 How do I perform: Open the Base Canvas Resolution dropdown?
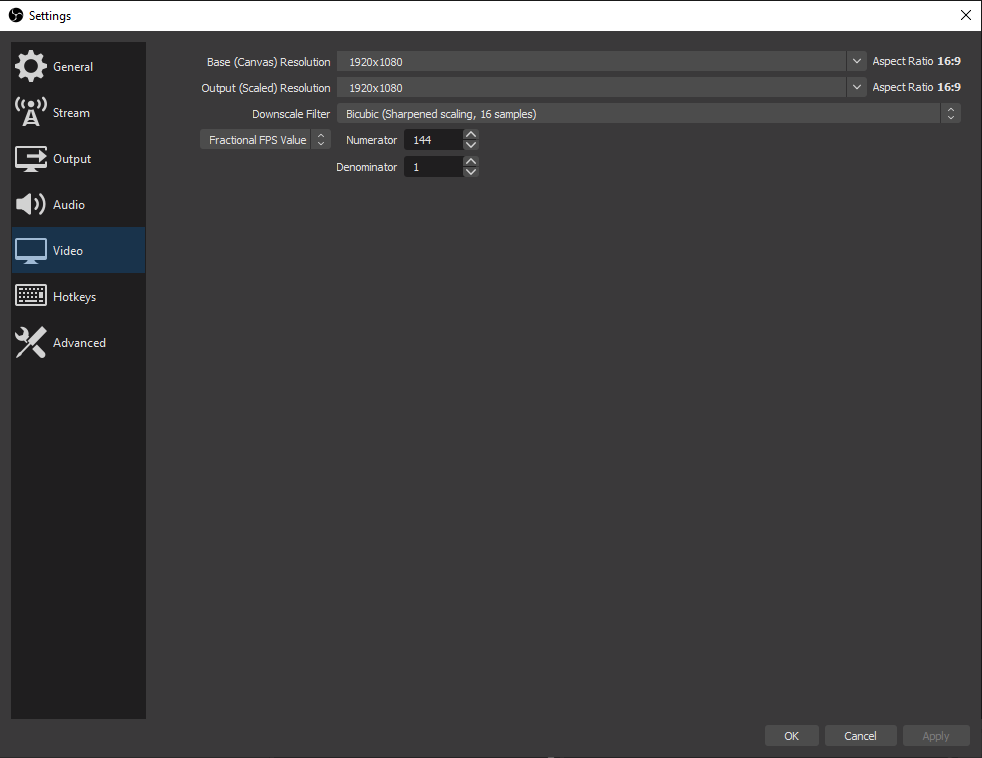pos(856,61)
